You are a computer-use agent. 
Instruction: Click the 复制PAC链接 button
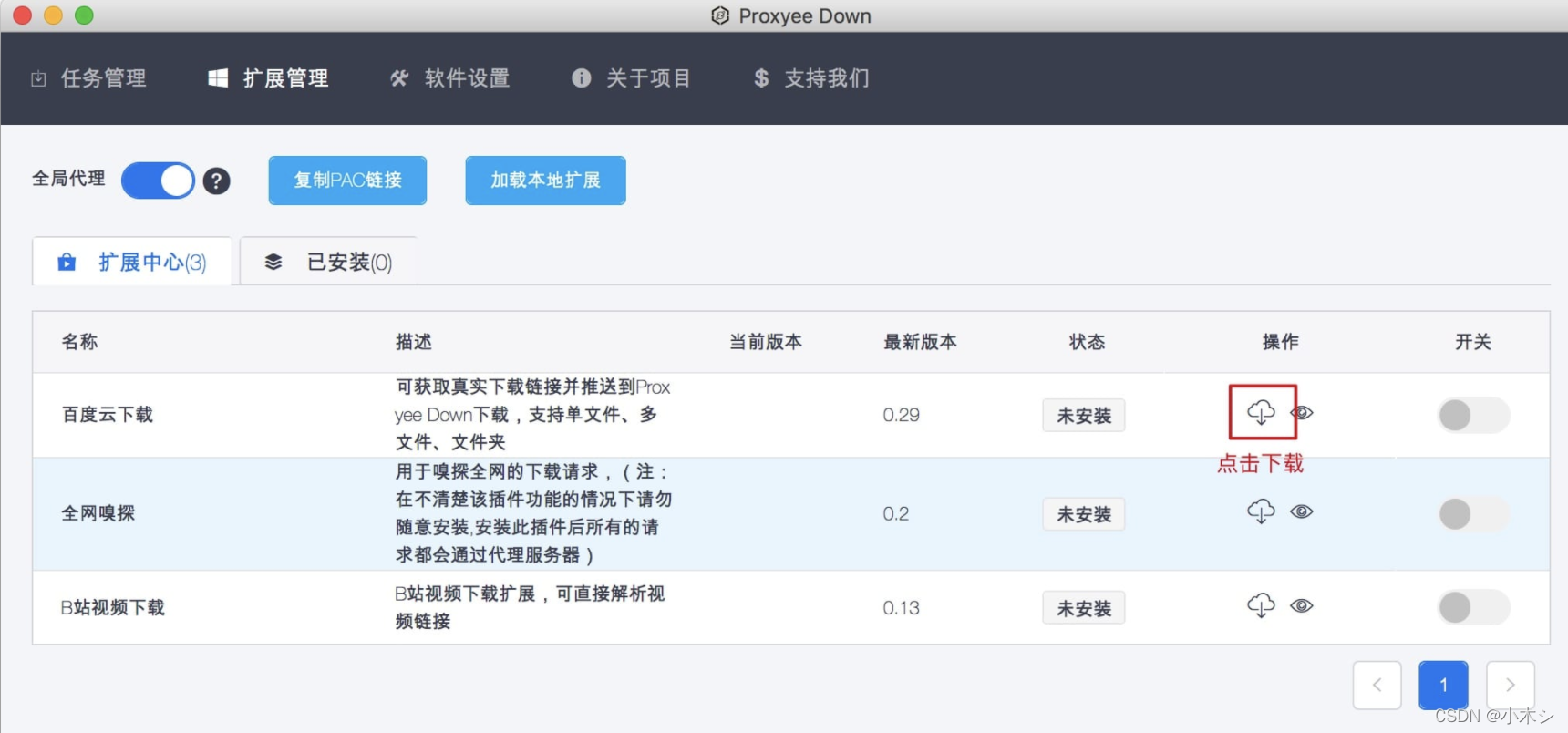click(x=347, y=180)
